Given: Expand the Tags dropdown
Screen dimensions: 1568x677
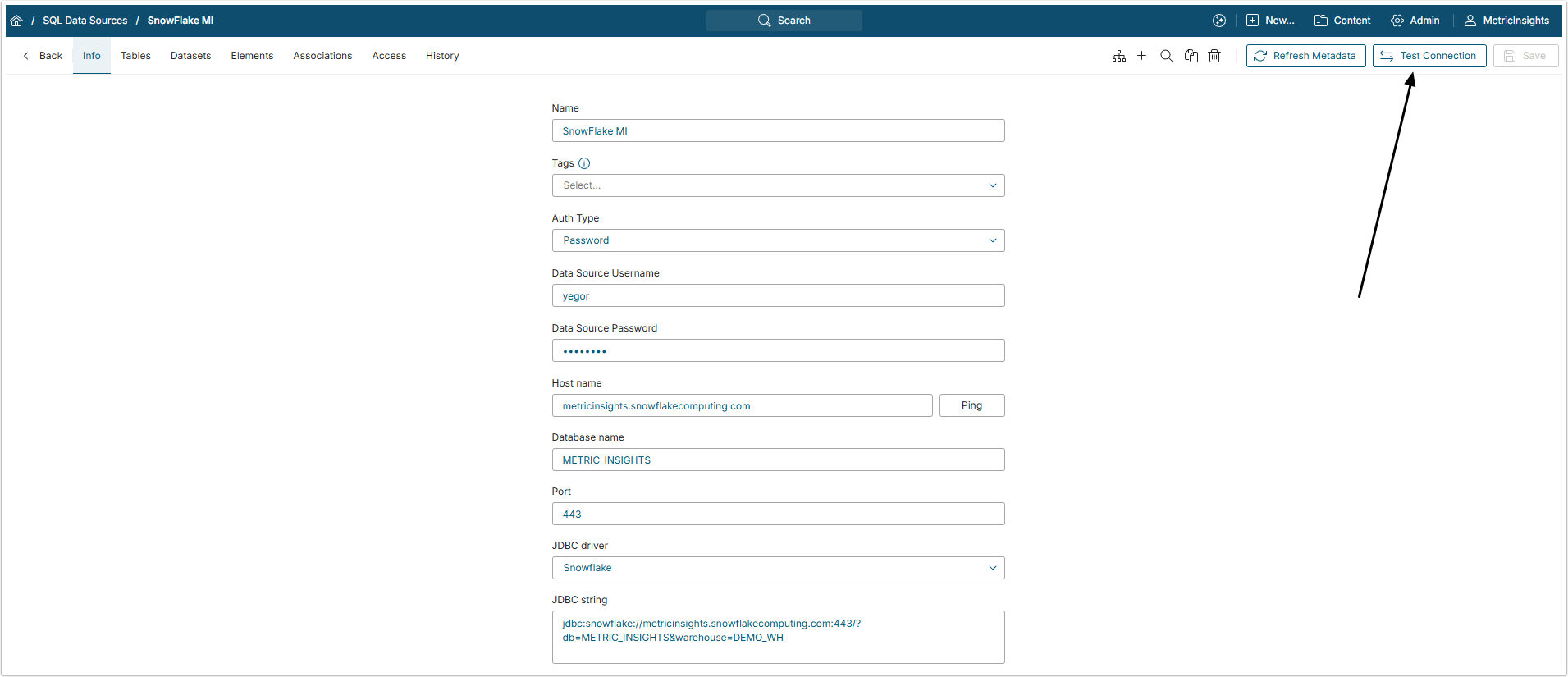Looking at the screenshot, I should tap(778, 185).
